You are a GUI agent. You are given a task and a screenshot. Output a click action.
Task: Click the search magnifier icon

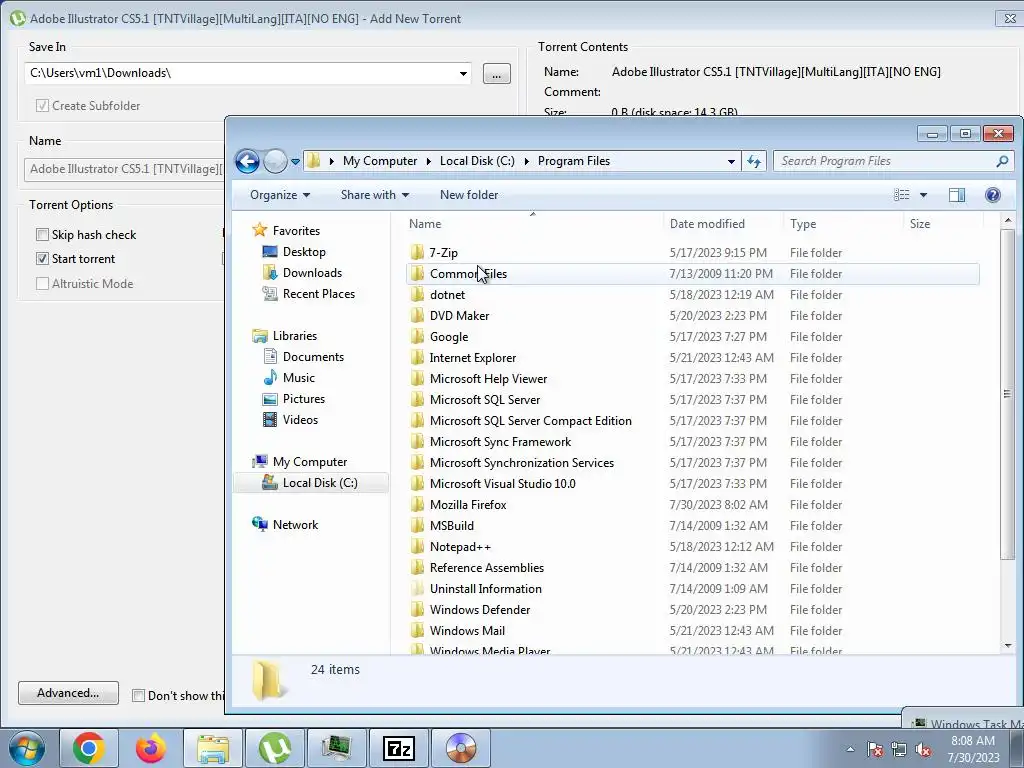coord(1002,161)
